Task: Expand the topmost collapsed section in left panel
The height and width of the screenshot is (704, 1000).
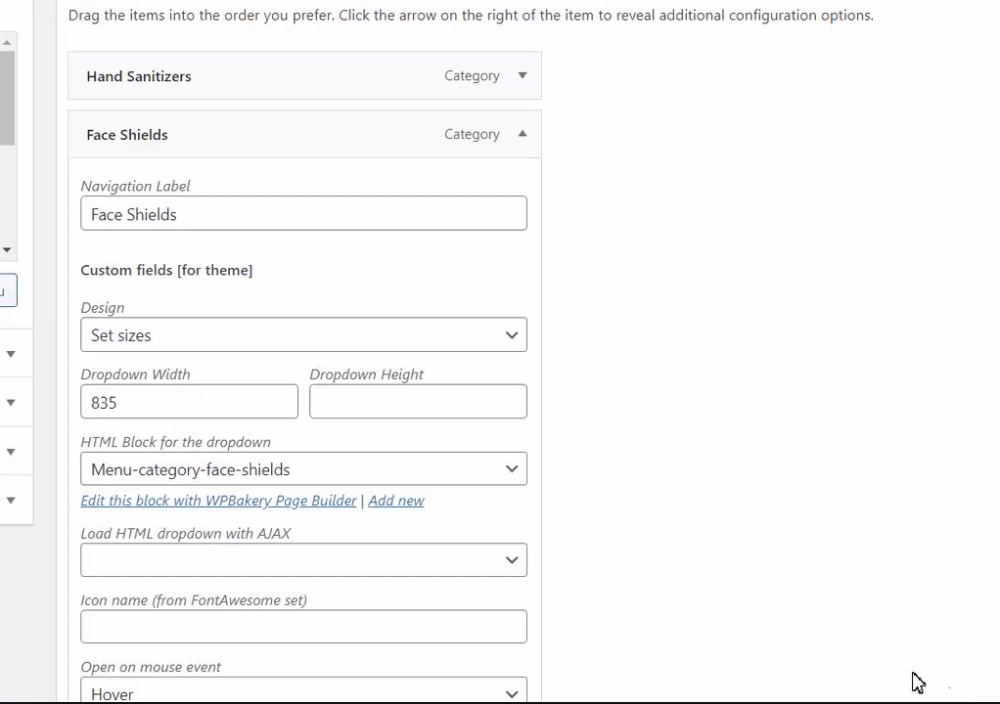Action: (11, 354)
